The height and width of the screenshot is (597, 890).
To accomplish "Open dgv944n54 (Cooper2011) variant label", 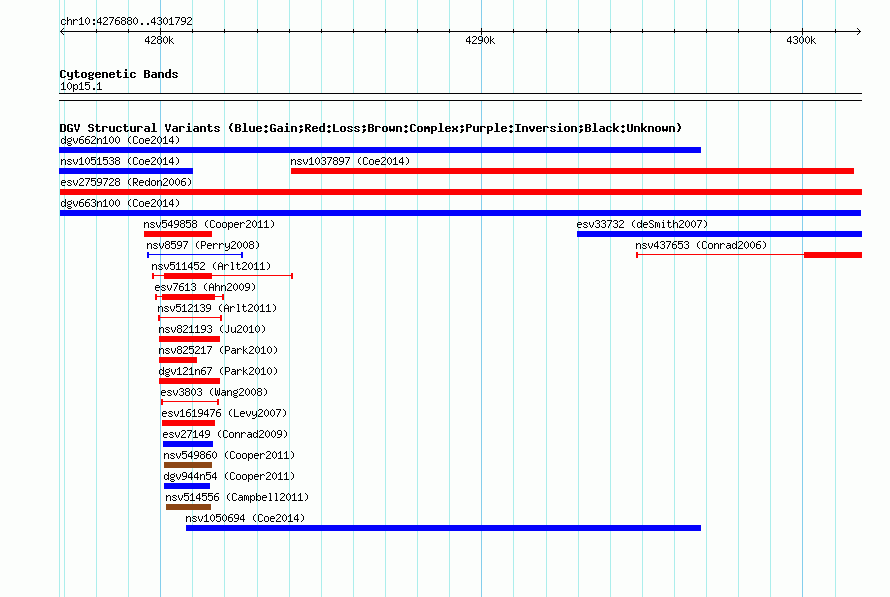I will tap(229, 476).
